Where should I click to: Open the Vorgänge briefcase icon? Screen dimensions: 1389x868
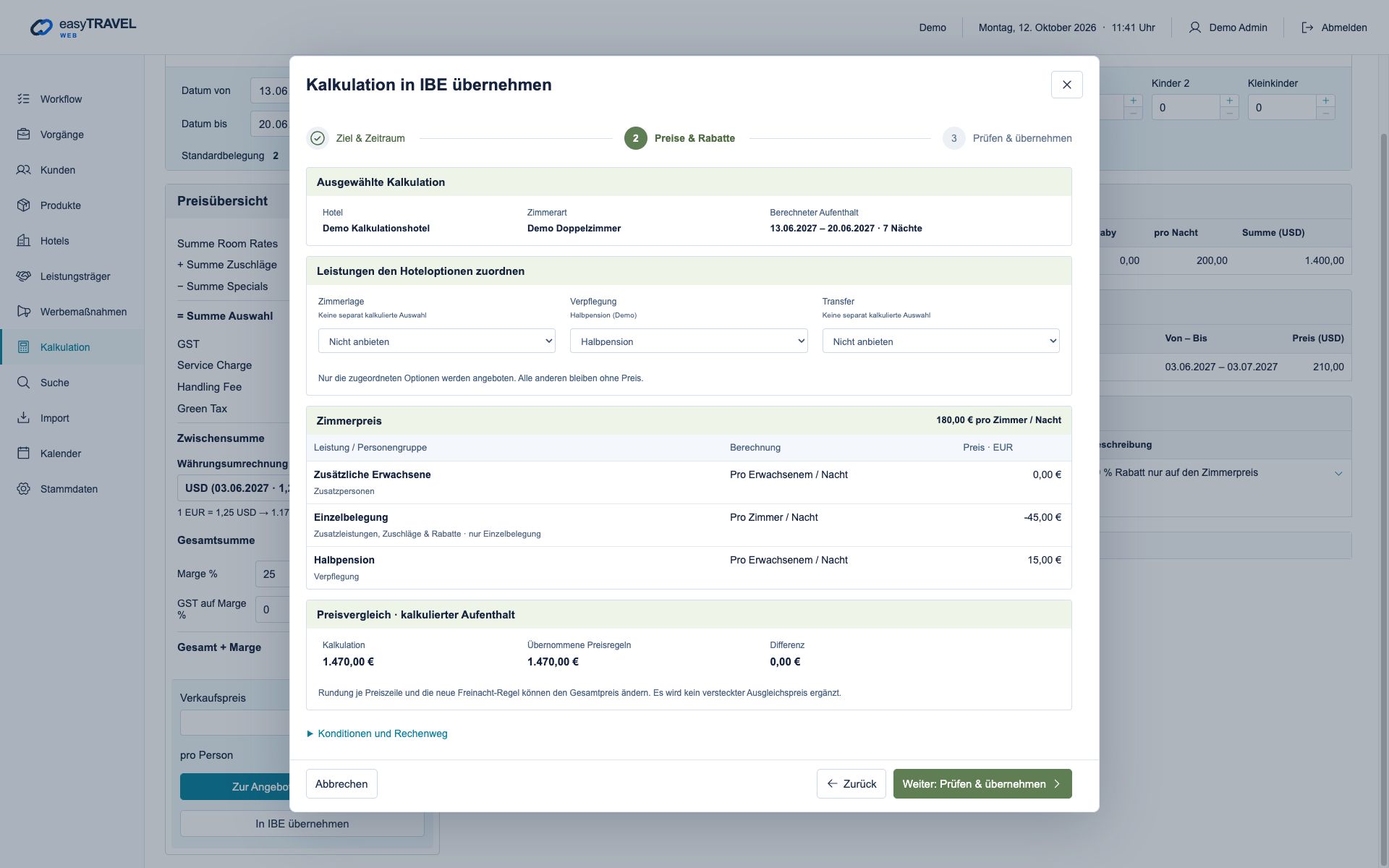point(24,135)
